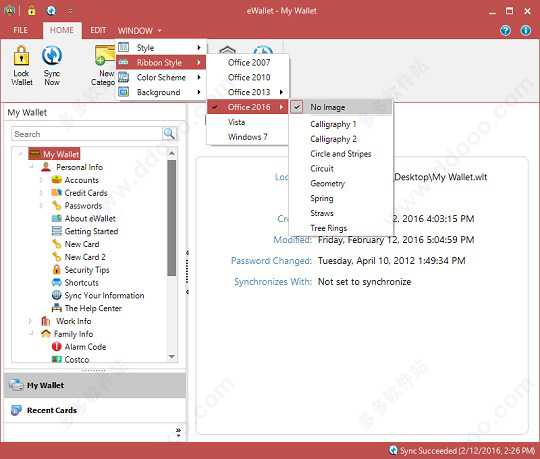The width and height of the screenshot is (540, 459).
Task: Click the Family Info house icon
Action: pos(46,333)
